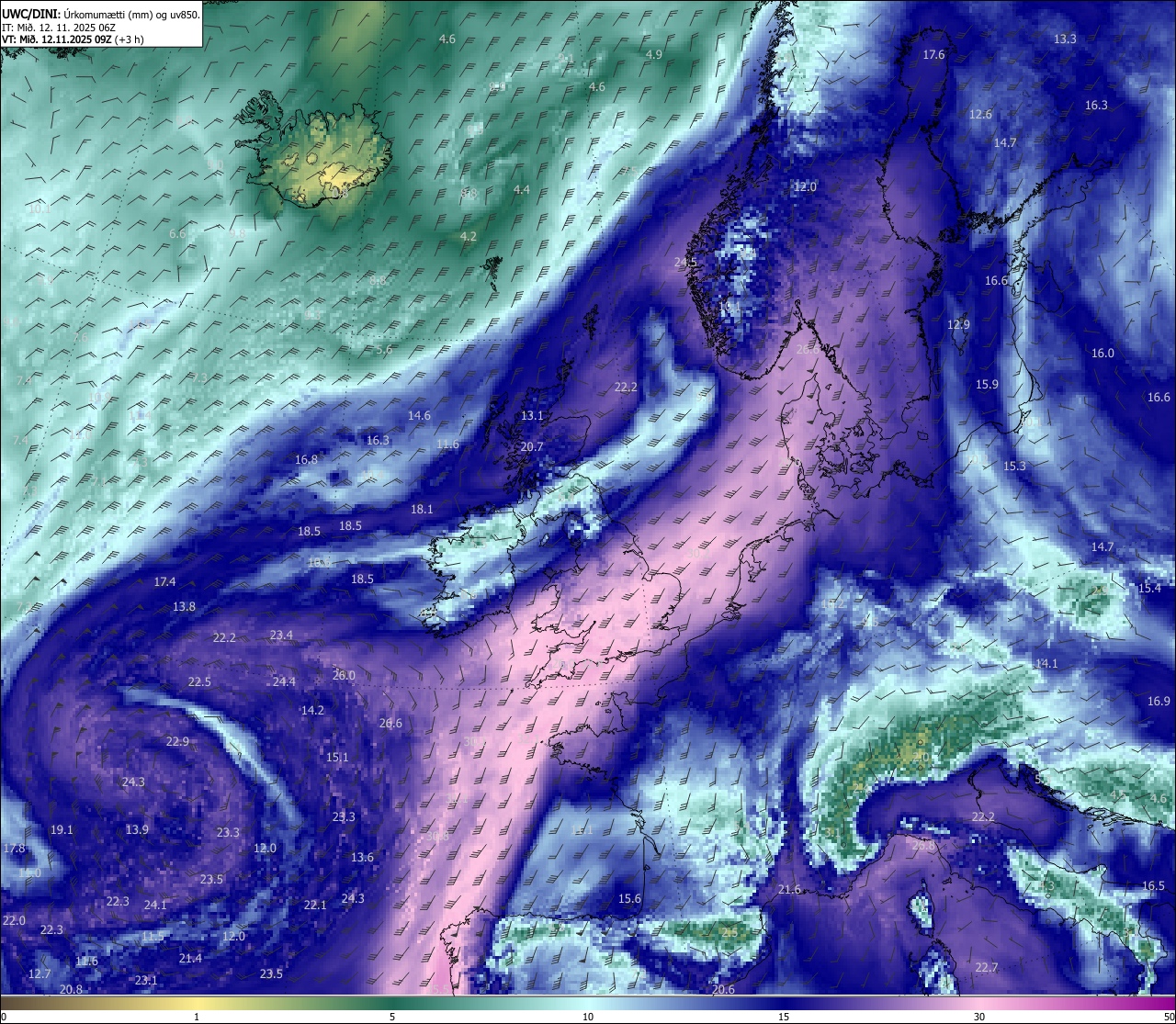This screenshot has height=1024, width=1176.
Task: Click the map value 15.1
Action: click(x=337, y=757)
